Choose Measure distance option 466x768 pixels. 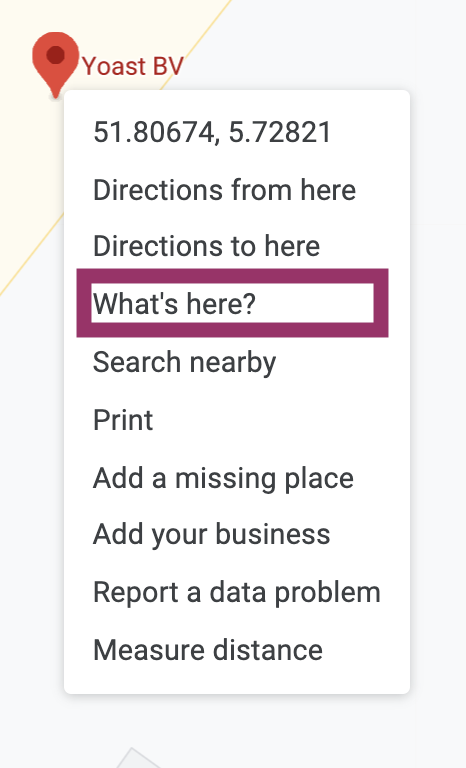tap(208, 650)
